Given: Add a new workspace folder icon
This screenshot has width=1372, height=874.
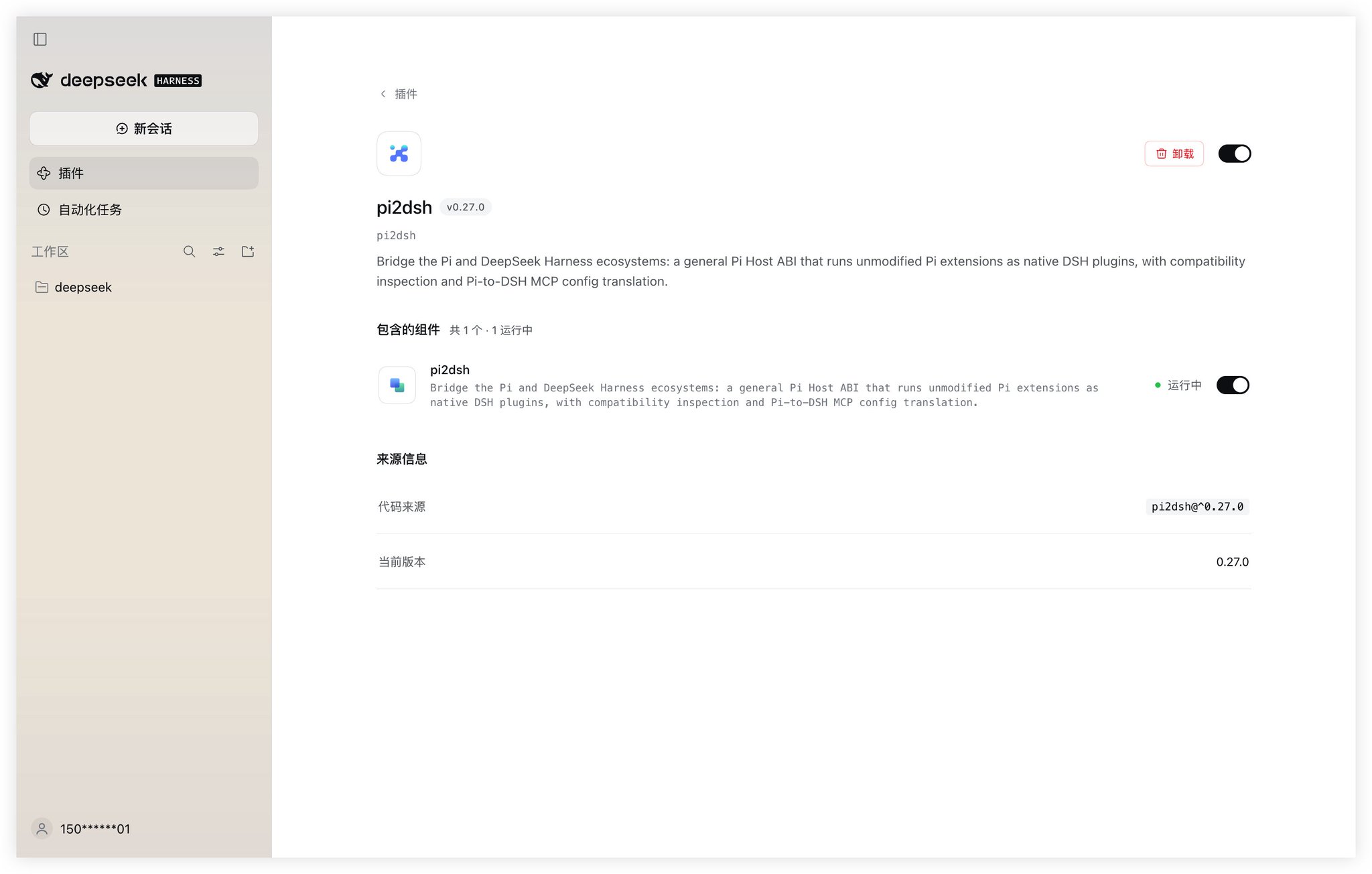Looking at the screenshot, I should tap(248, 251).
